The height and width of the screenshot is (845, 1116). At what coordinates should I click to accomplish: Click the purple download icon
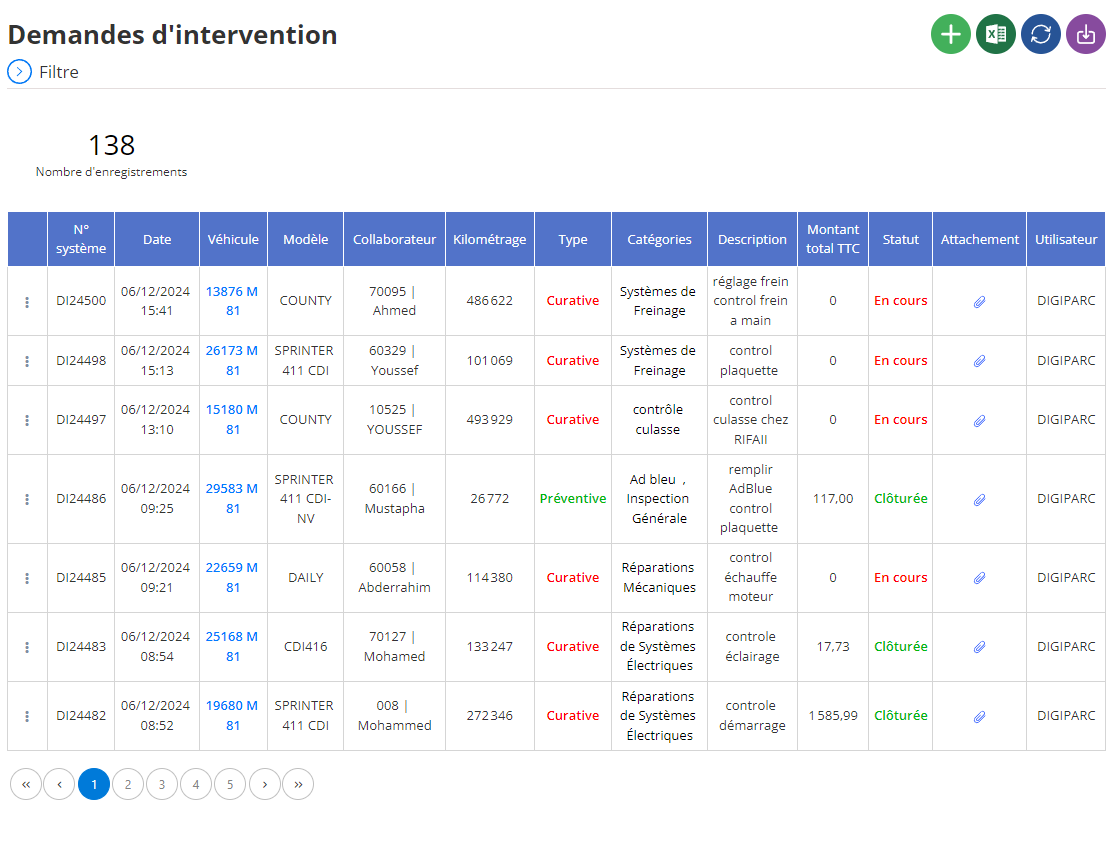[x=1085, y=34]
